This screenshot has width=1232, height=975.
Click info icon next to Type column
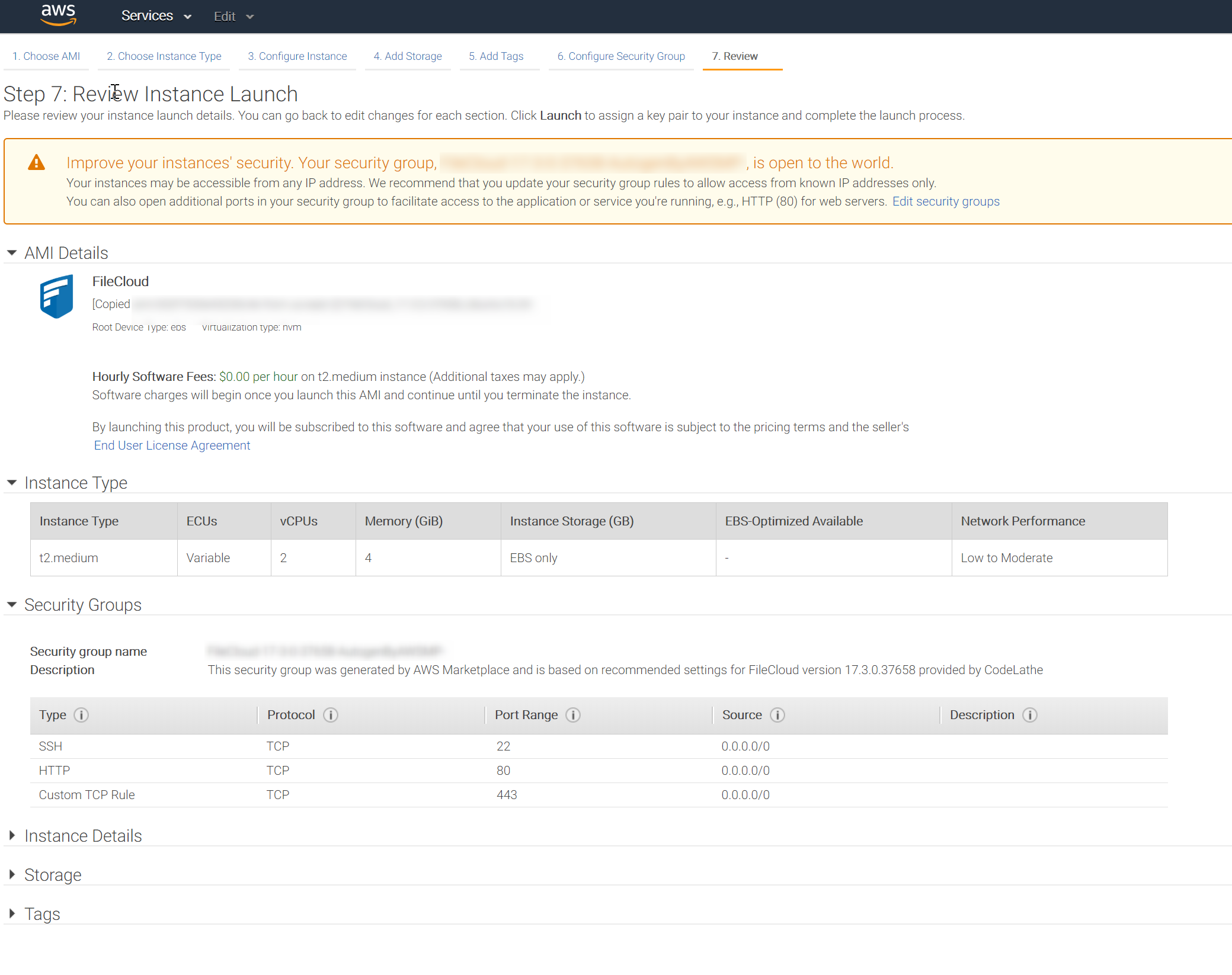(x=81, y=715)
